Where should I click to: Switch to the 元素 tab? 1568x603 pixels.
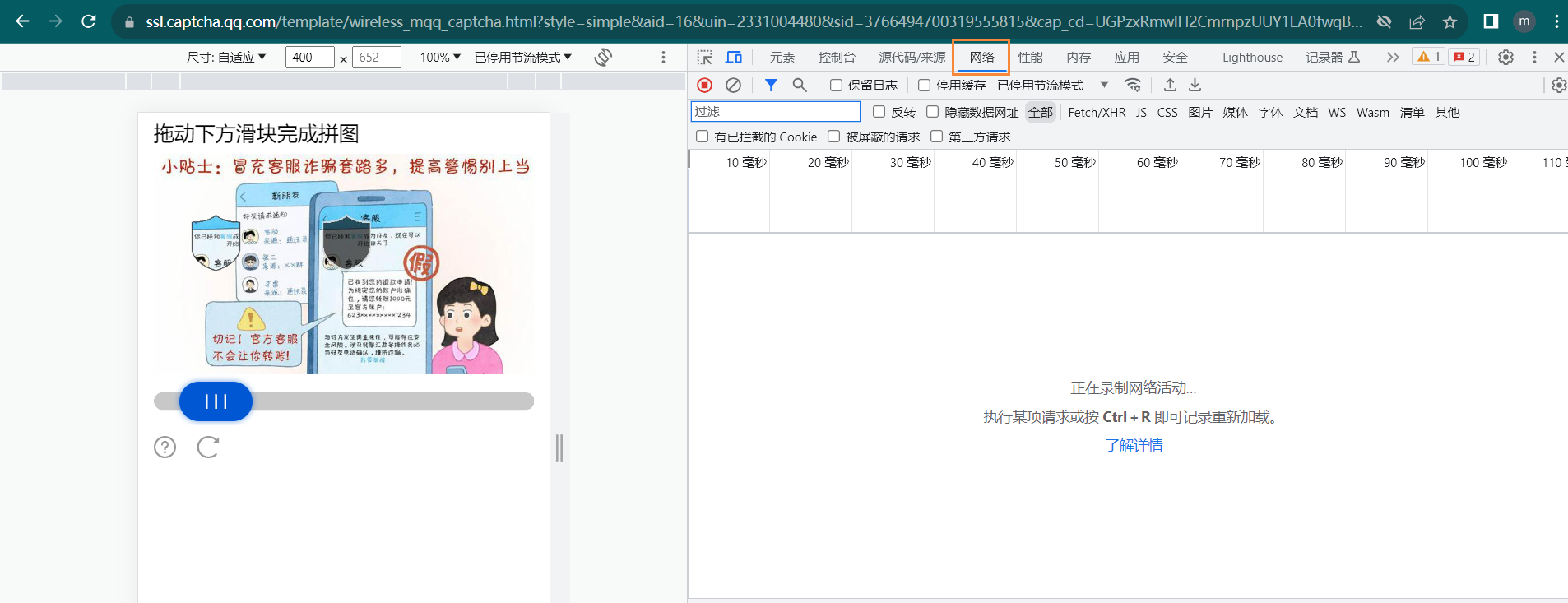[x=782, y=57]
